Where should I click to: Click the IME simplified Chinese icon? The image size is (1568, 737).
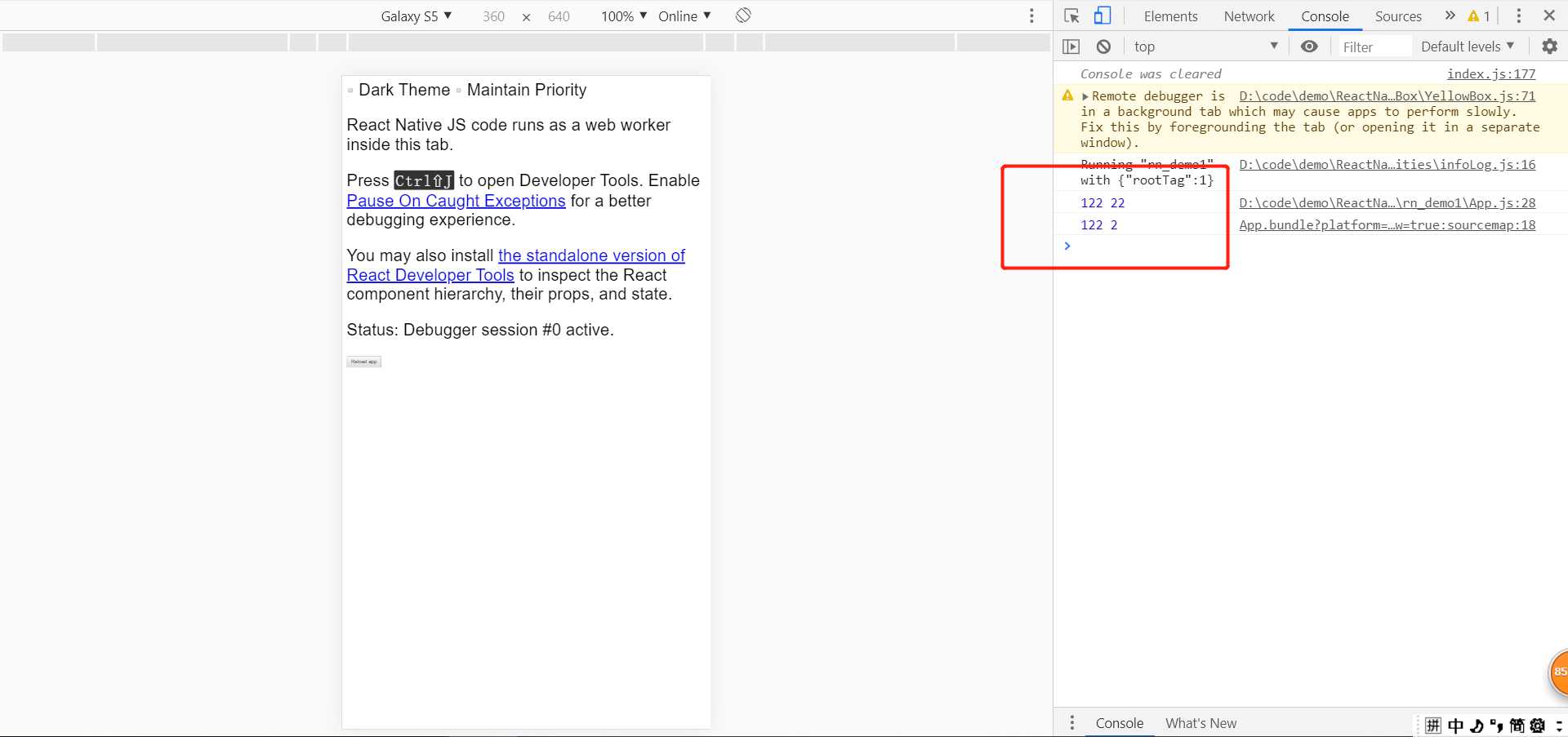[1517, 726]
